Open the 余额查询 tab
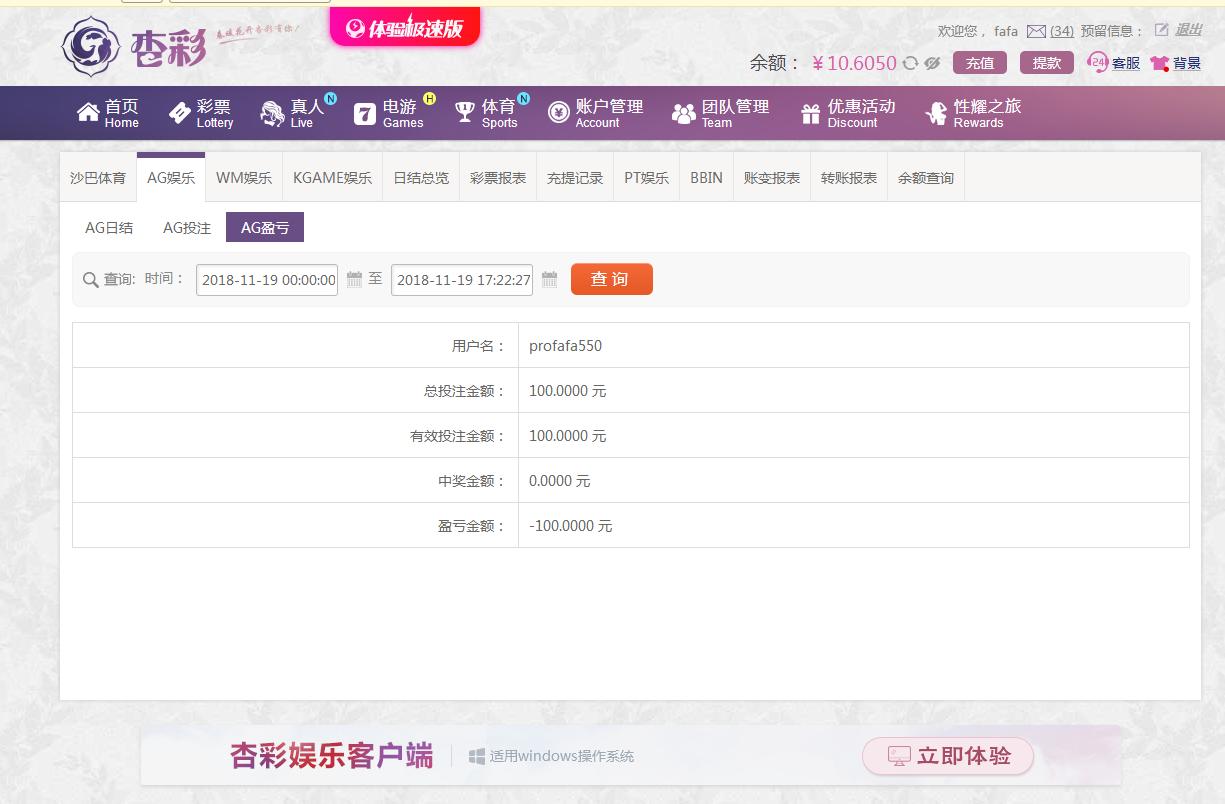 pyautogui.click(x=926, y=178)
